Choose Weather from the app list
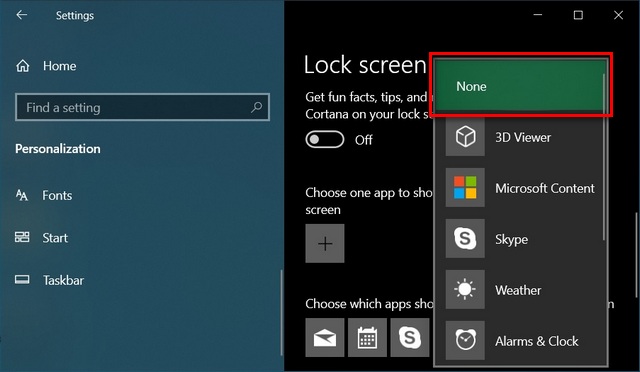 [520, 290]
